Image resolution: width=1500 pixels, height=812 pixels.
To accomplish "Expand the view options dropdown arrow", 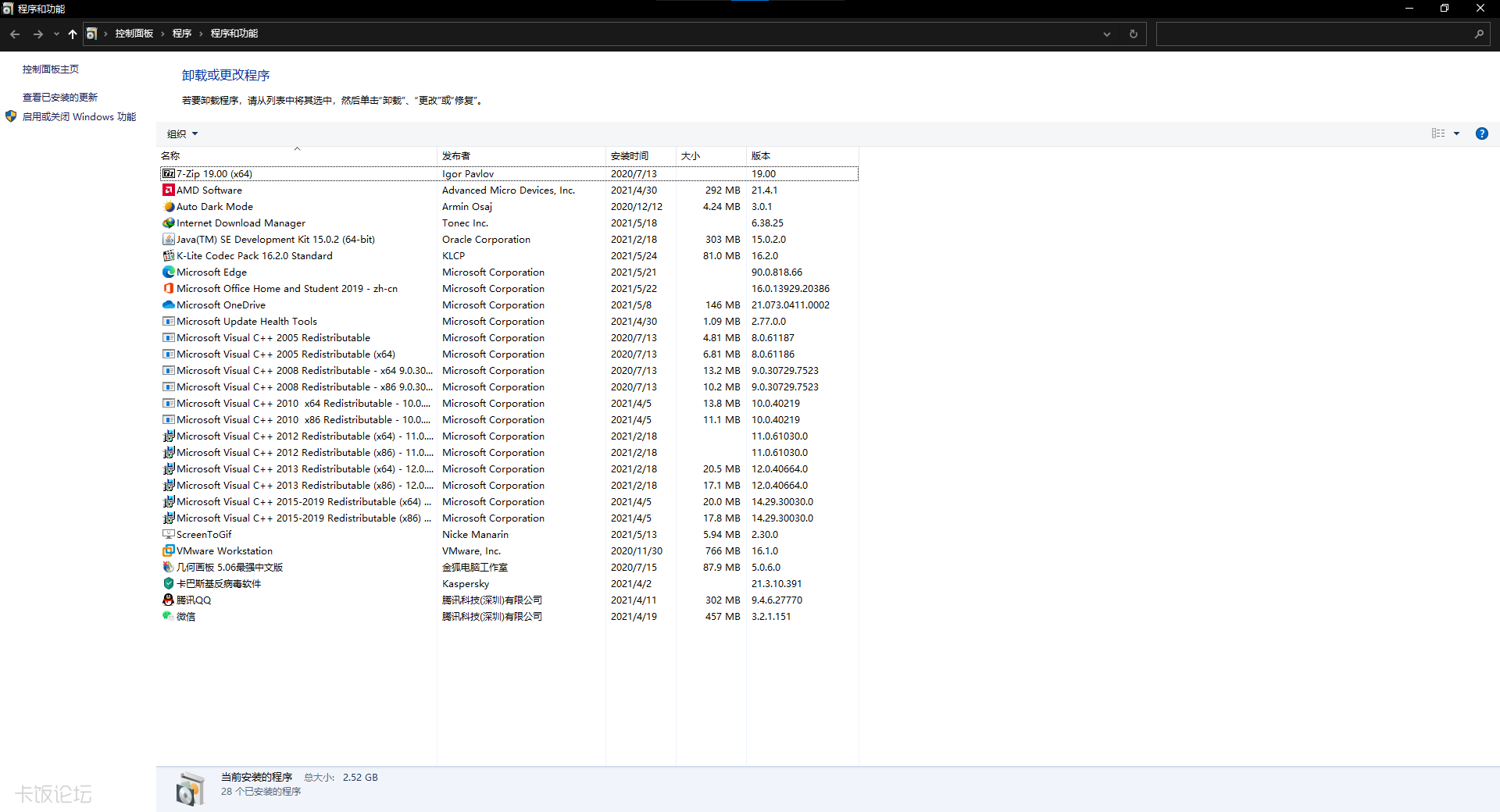I will [1456, 134].
